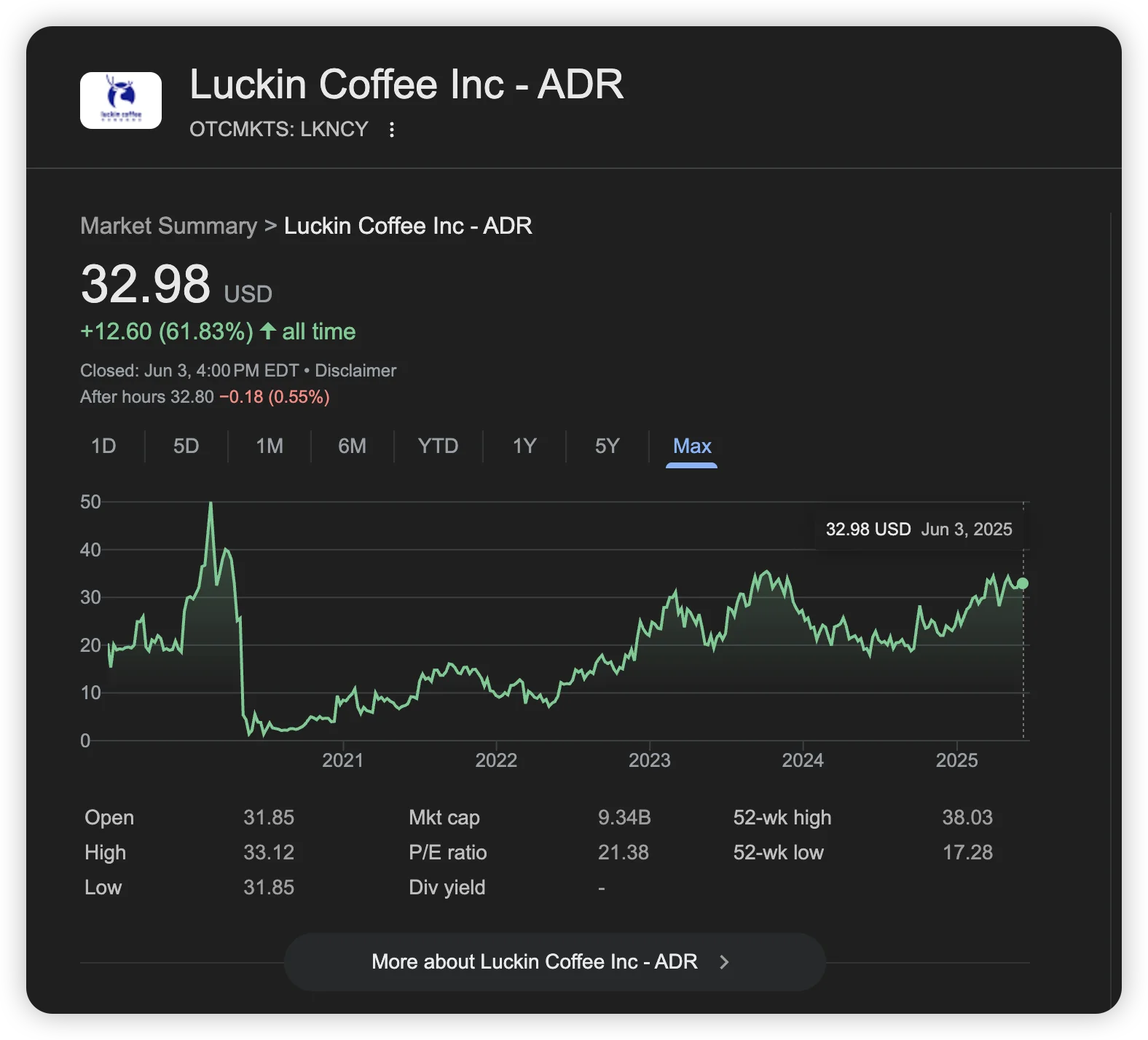Click the 32.98 USD Jun 3, 2025 tooltip
The width and height of the screenshot is (1148, 1040).
pyautogui.click(x=919, y=529)
